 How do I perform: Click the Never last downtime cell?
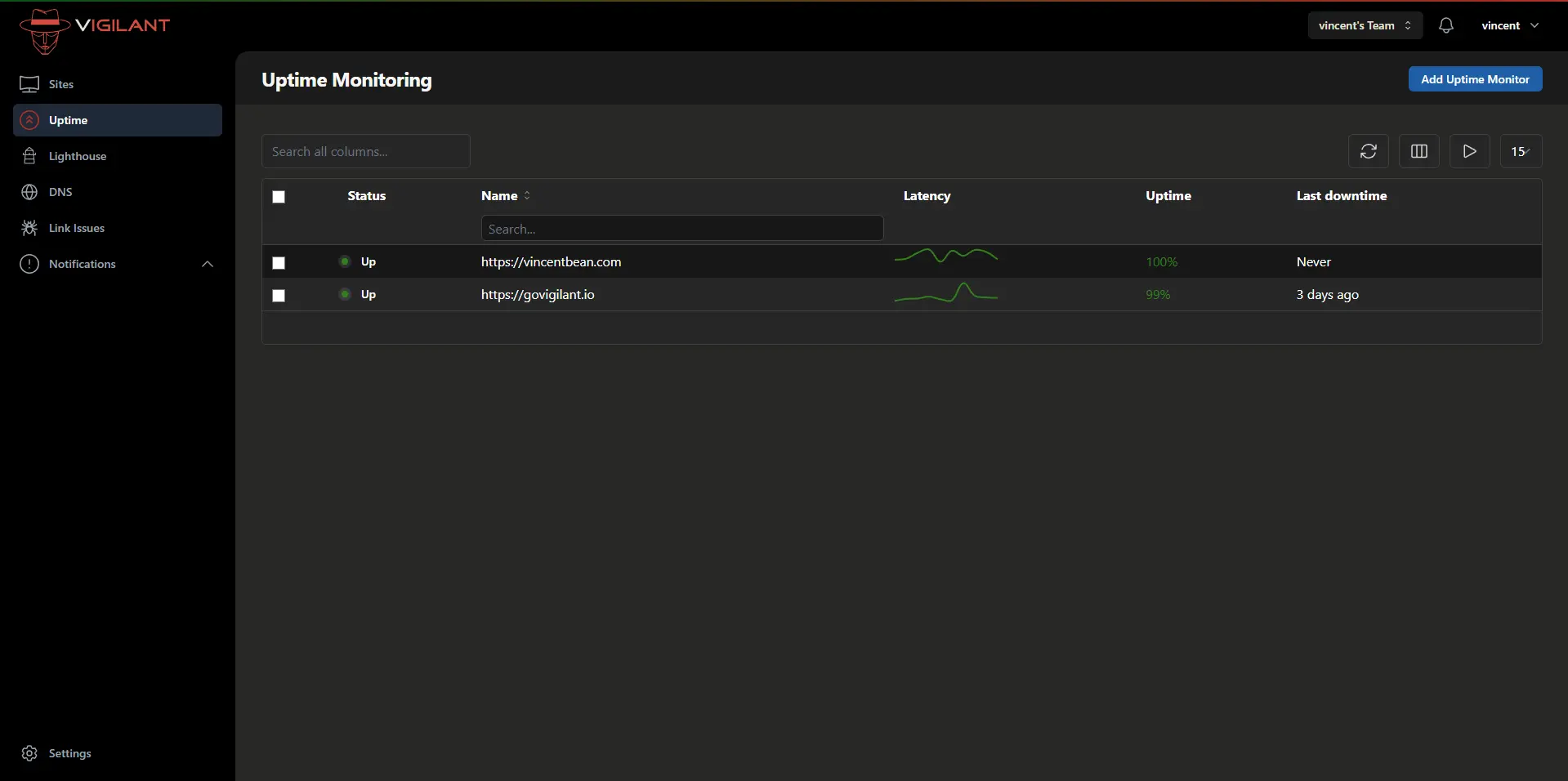click(1313, 261)
